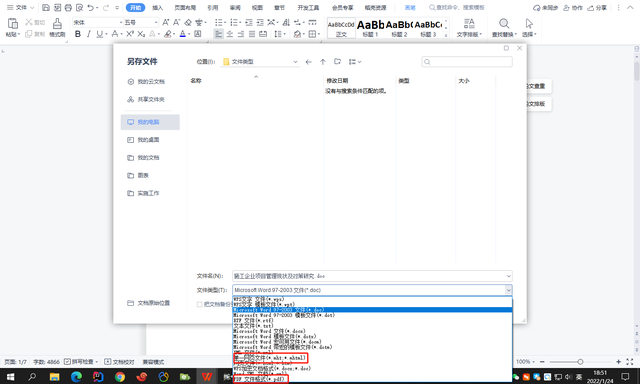Open the font name dropdown
Screen dimensions: 640x384
click(x=121, y=22)
